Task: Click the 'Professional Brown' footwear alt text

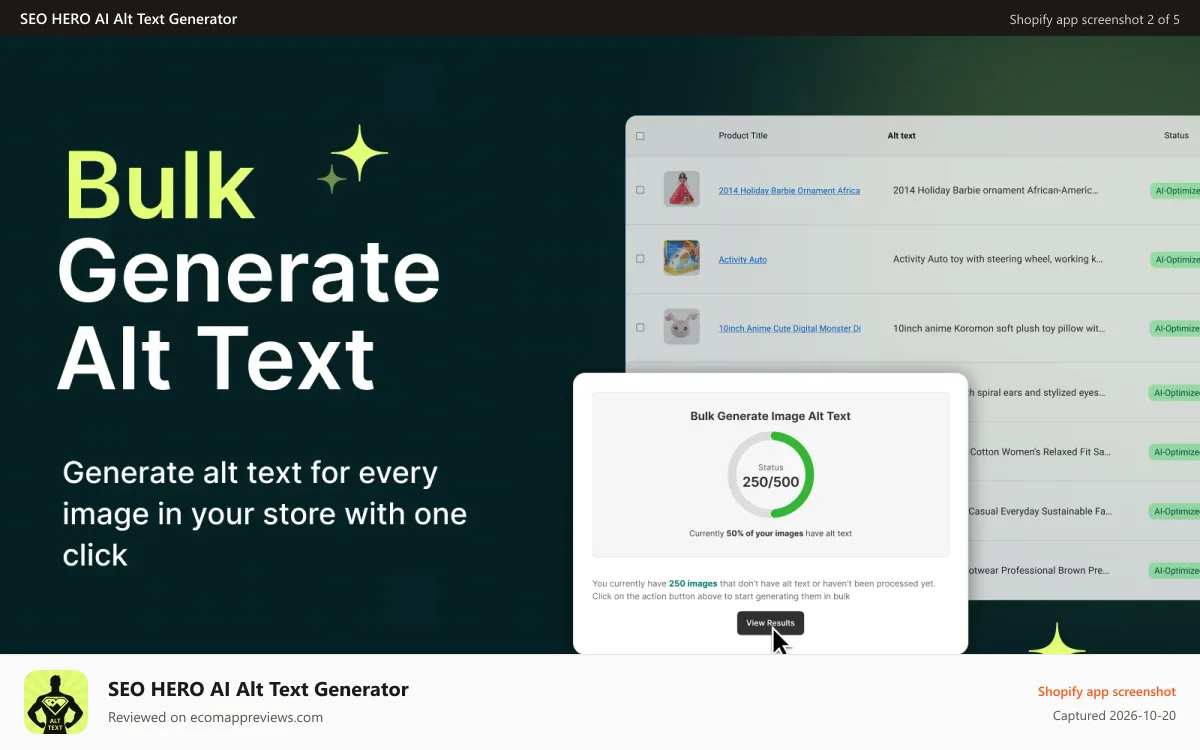Action: pyautogui.click(x=1040, y=570)
